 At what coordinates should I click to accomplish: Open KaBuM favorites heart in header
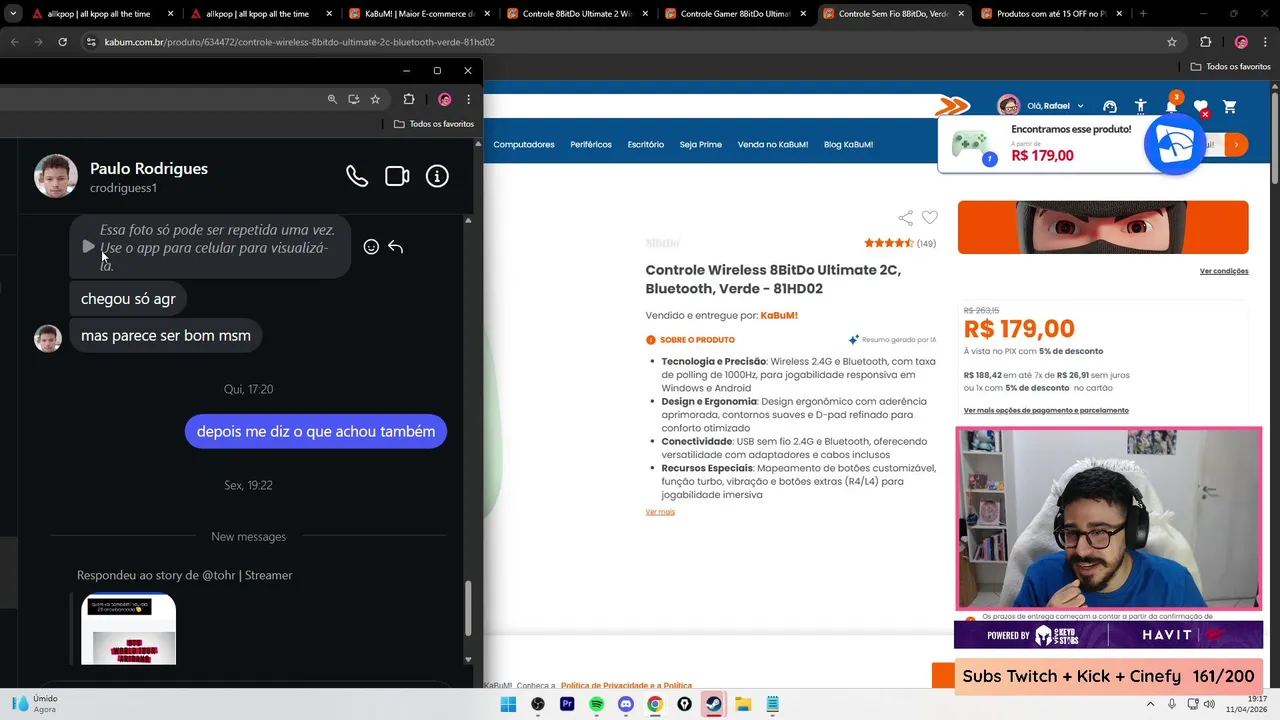1201,107
